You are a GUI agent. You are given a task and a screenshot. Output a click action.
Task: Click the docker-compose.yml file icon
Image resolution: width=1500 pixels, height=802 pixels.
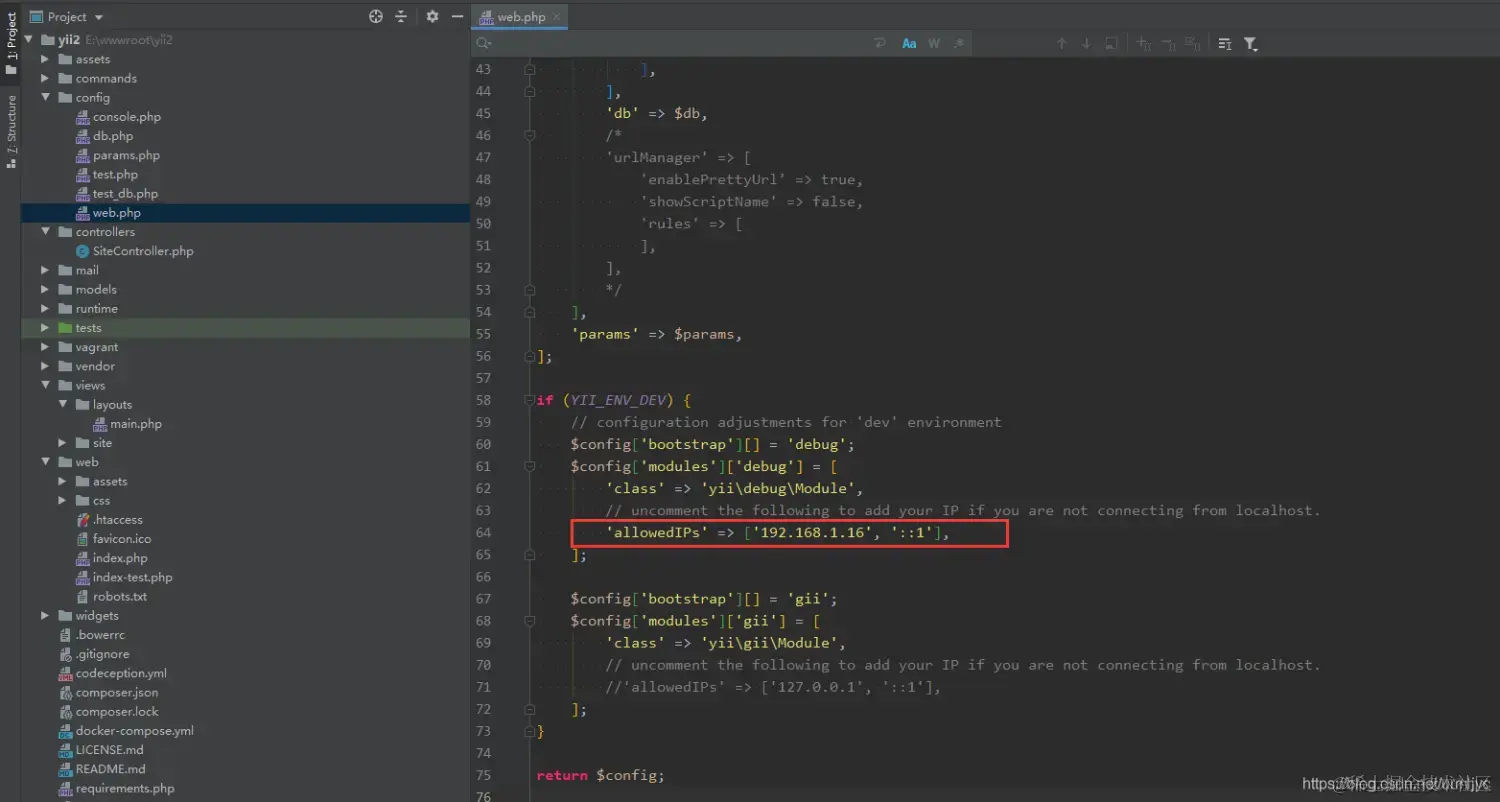[66, 731]
